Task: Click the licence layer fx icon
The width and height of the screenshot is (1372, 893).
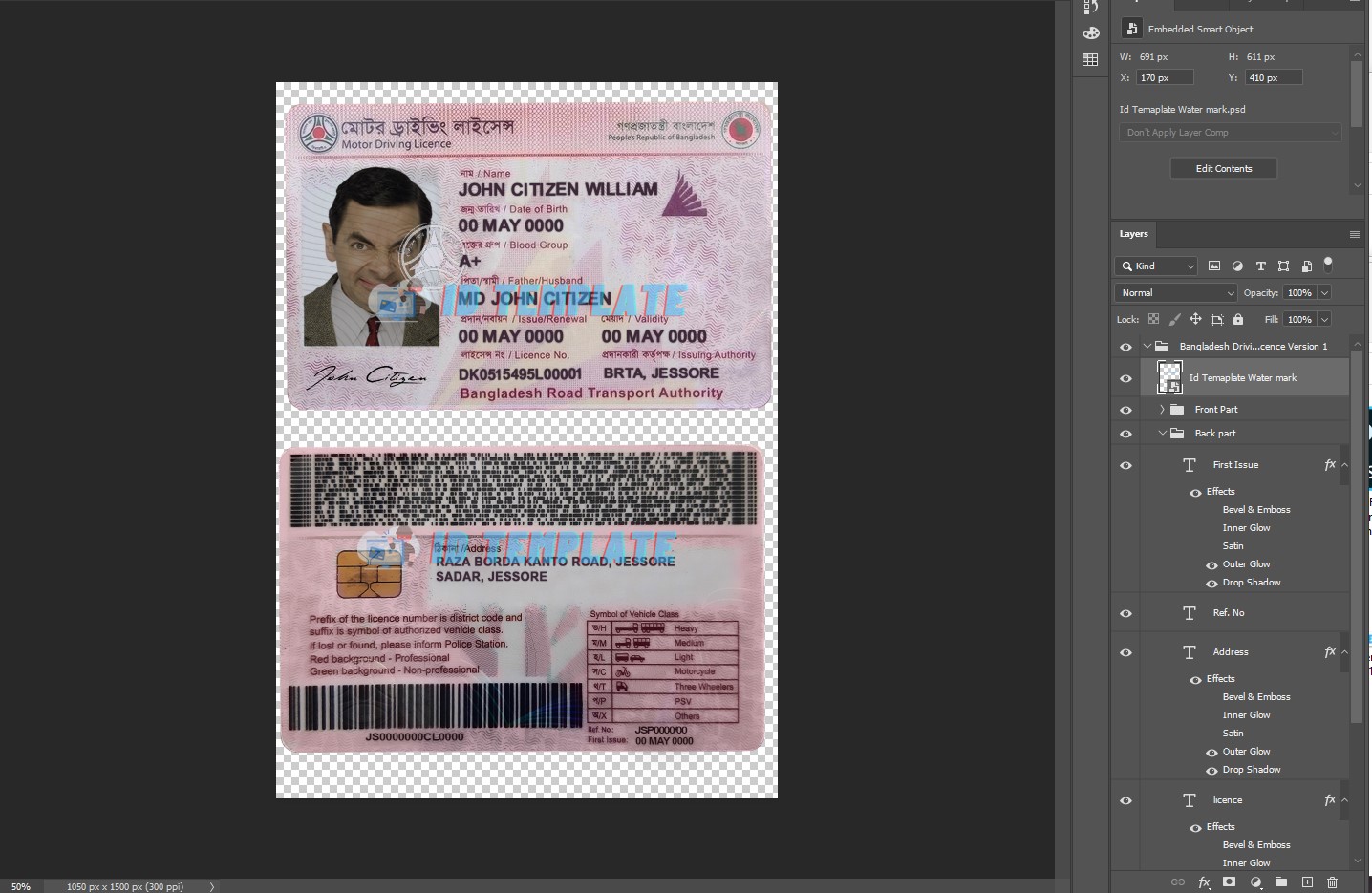Action: (x=1330, y=799)
